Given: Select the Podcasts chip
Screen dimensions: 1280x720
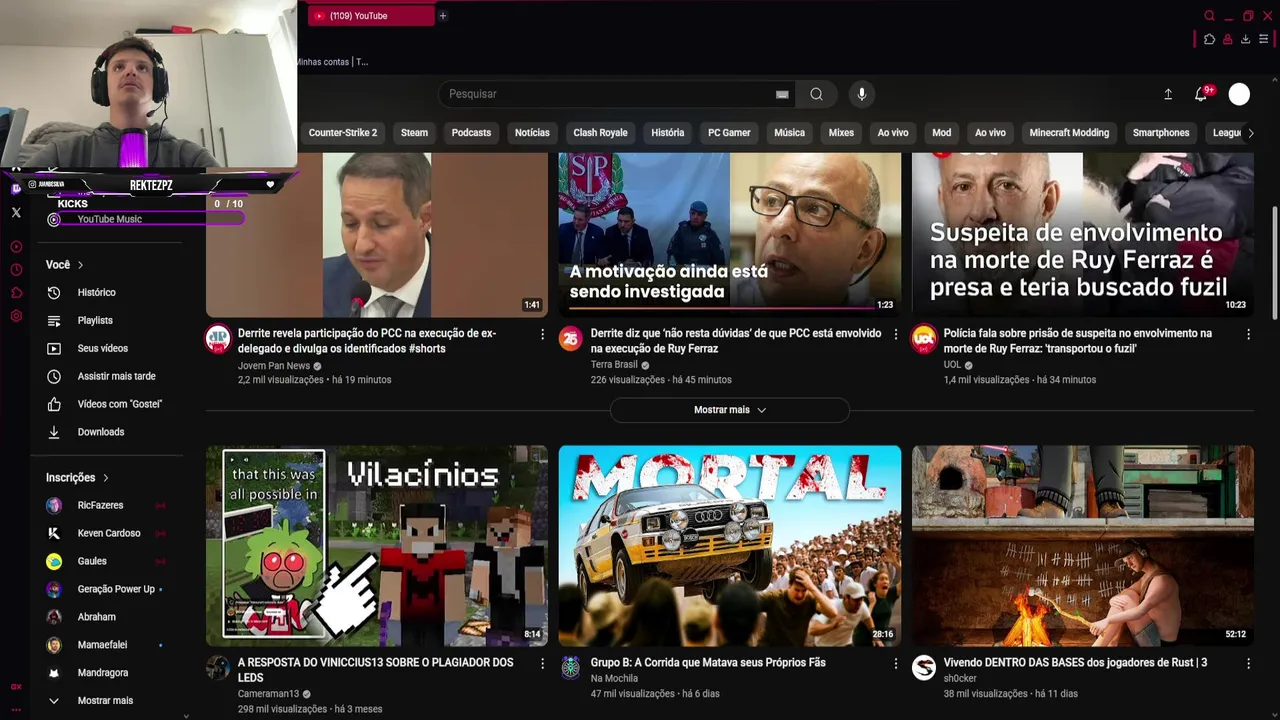Looking at the screenshot, I should coord(471,133).
